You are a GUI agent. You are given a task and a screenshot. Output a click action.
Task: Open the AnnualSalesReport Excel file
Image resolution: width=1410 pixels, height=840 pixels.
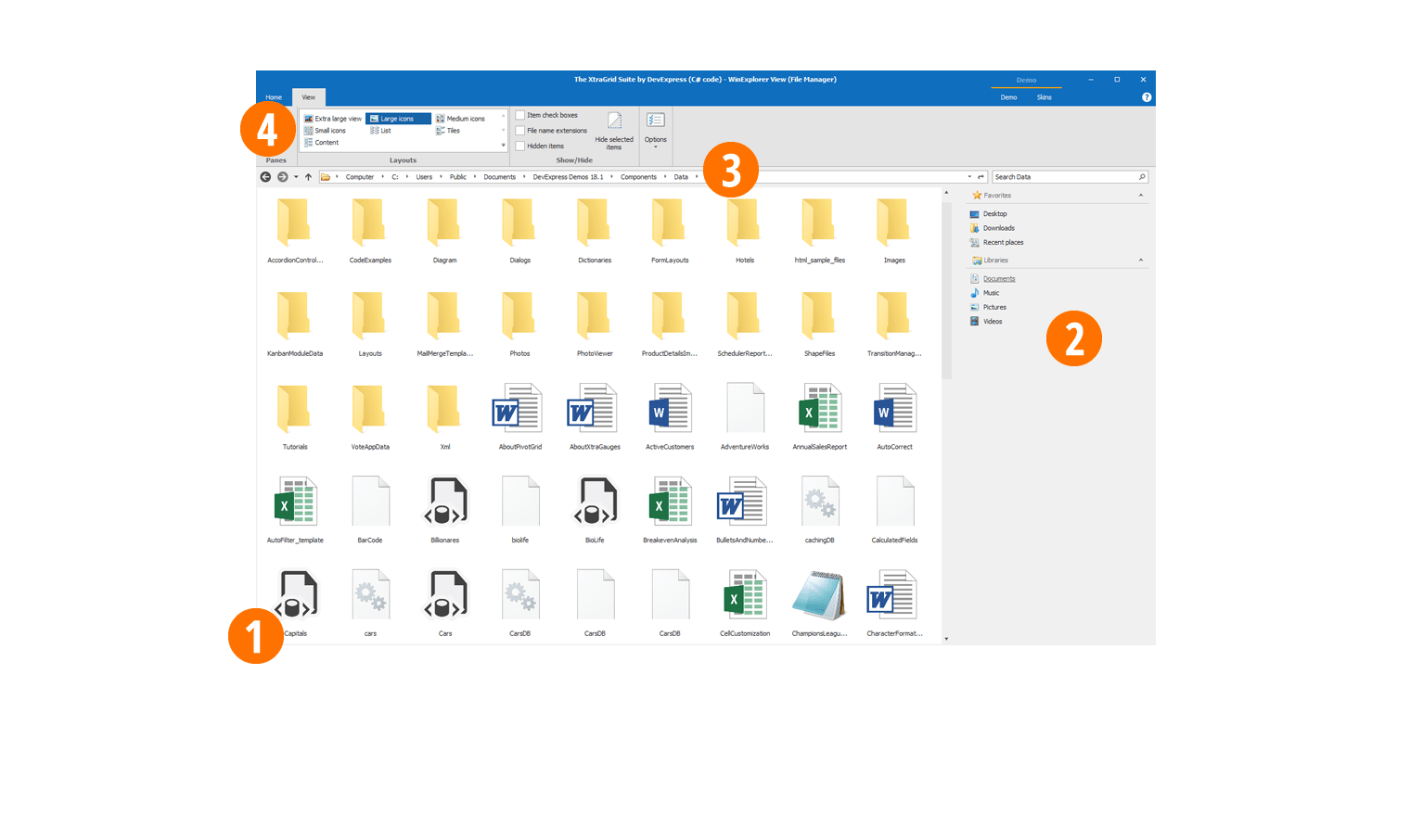[x=819, y=409]
